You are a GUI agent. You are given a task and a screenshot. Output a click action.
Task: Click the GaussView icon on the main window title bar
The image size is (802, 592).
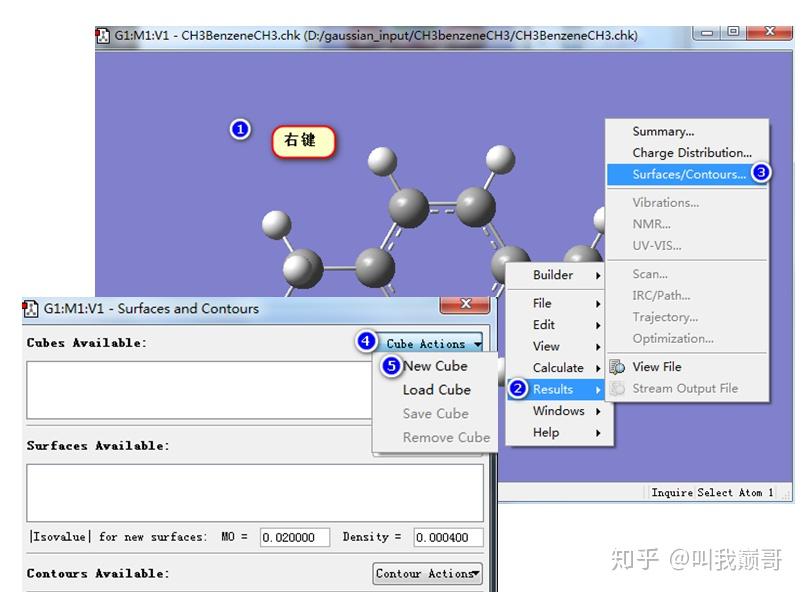[103, 35]
